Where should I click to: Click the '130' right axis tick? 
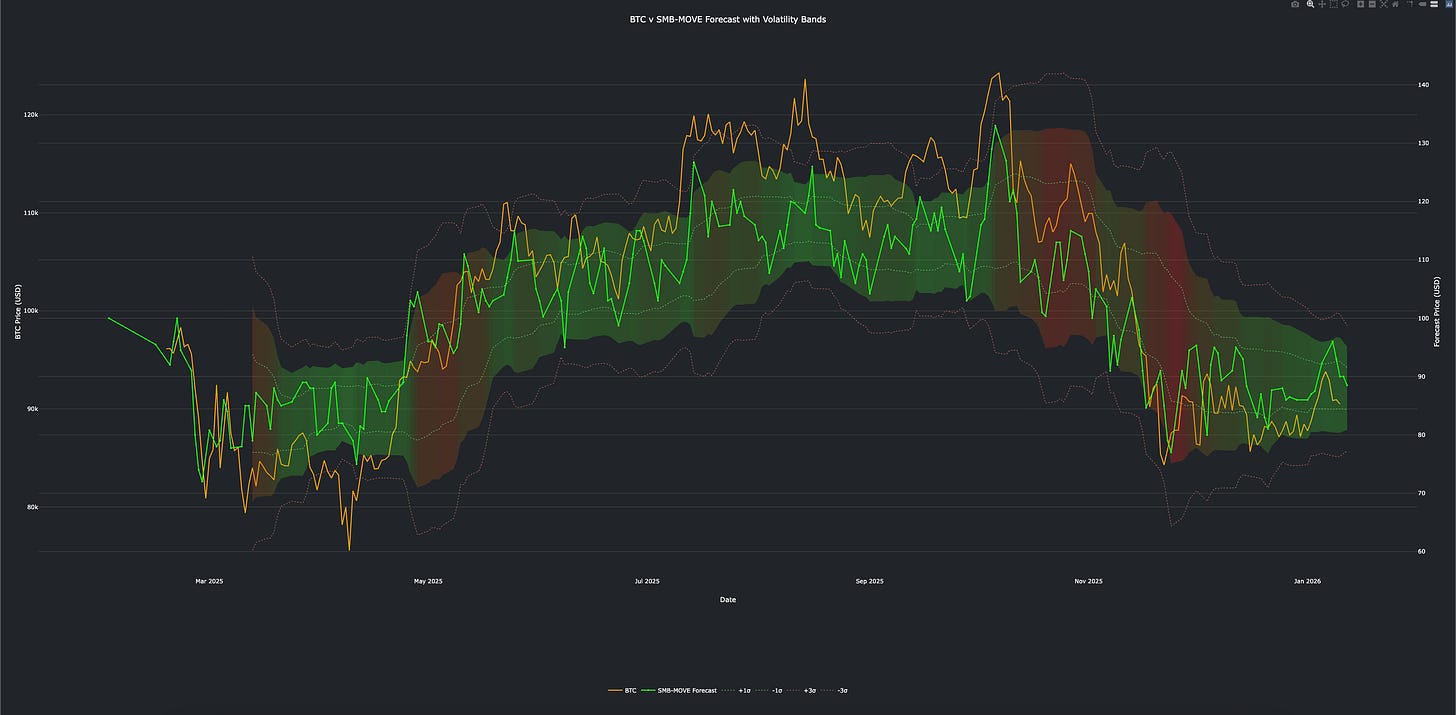1423,143
